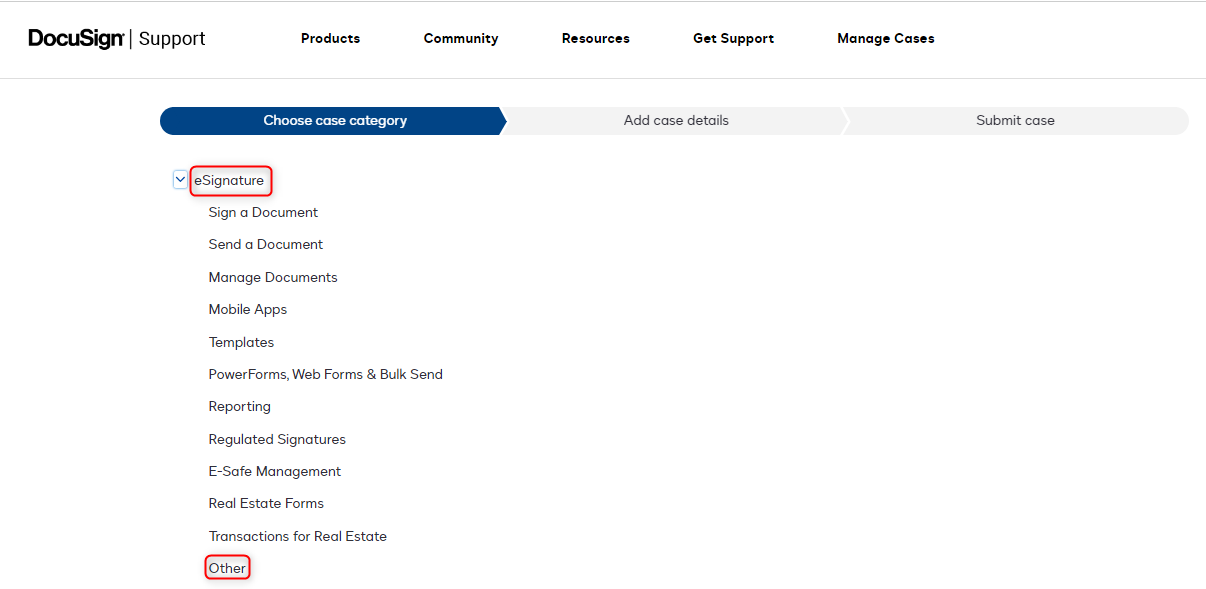Image resolution: width=1206 pixels, height=589 pixels.
Task: Collapse the eSignature category chevron
Action: [x=180, y=180]
